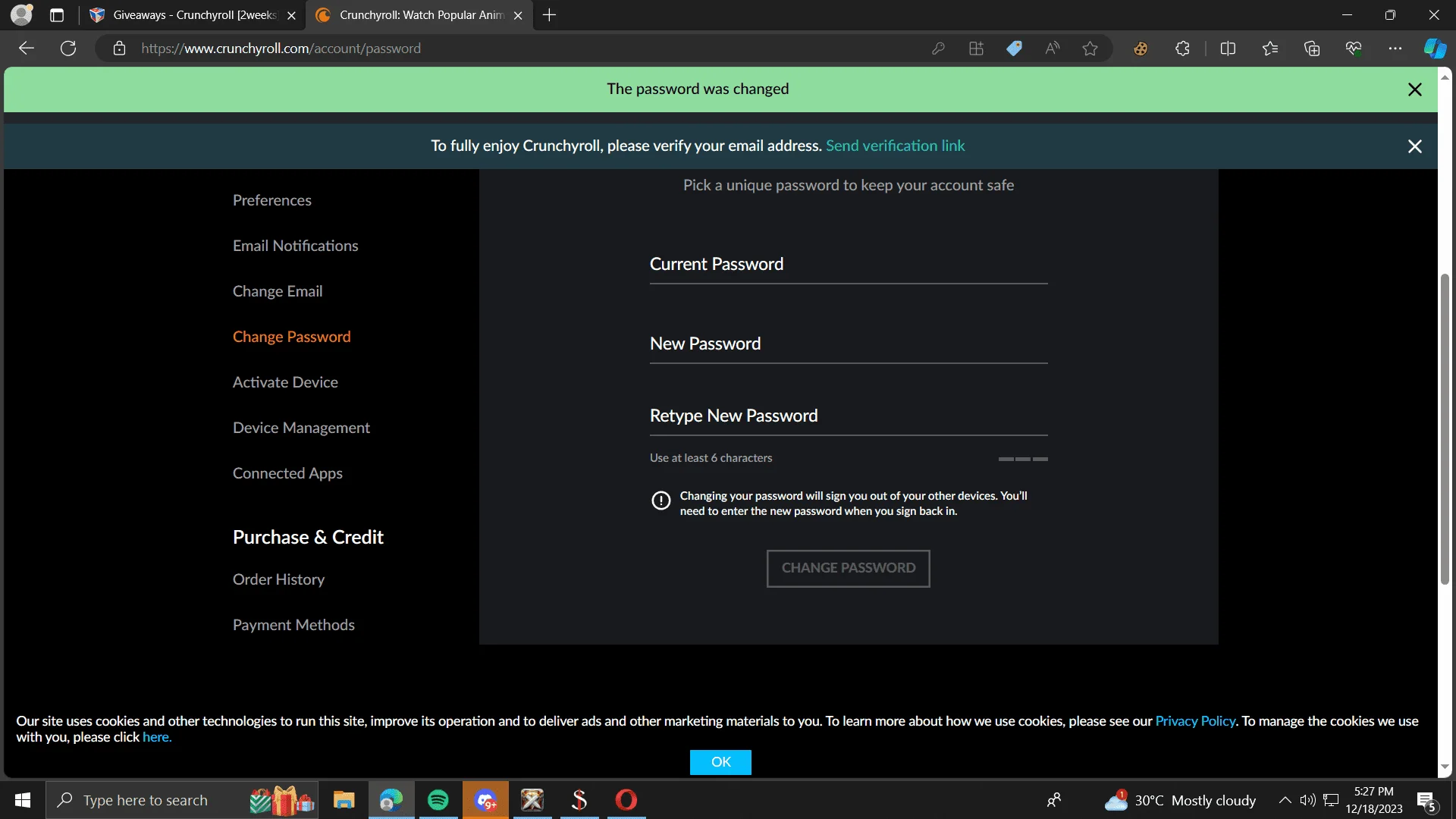
Task: Open Payment Methods page
Action: pyautogui.click(x=293, y=625)
